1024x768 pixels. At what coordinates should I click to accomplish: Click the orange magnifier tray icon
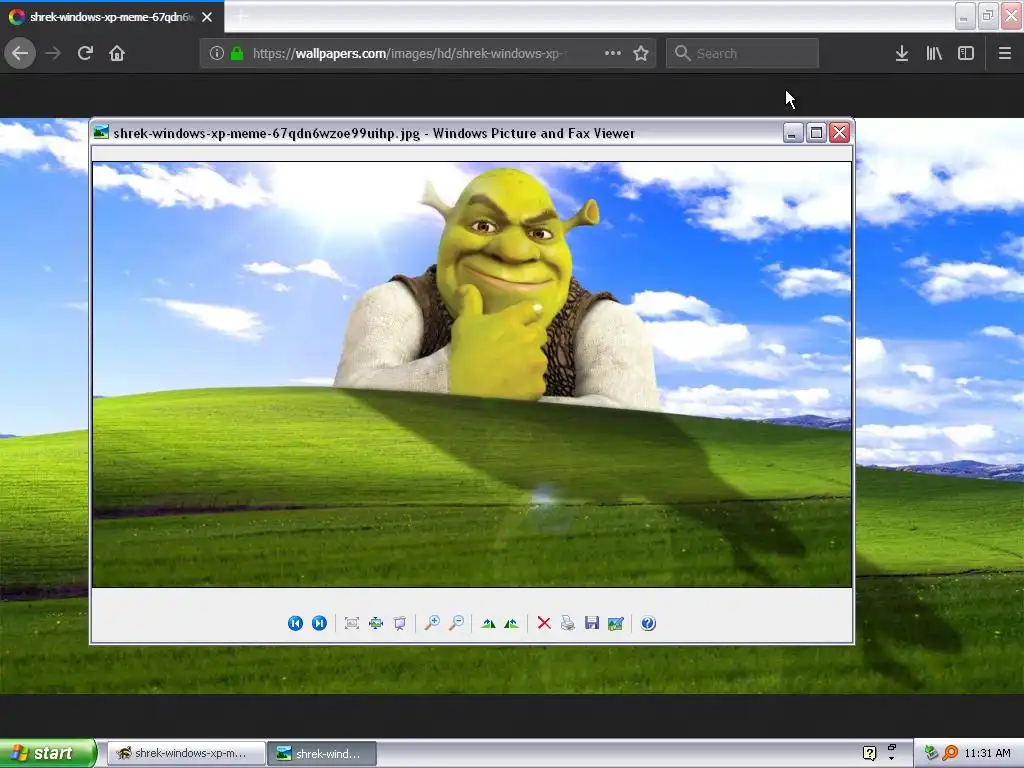(950, 753)
